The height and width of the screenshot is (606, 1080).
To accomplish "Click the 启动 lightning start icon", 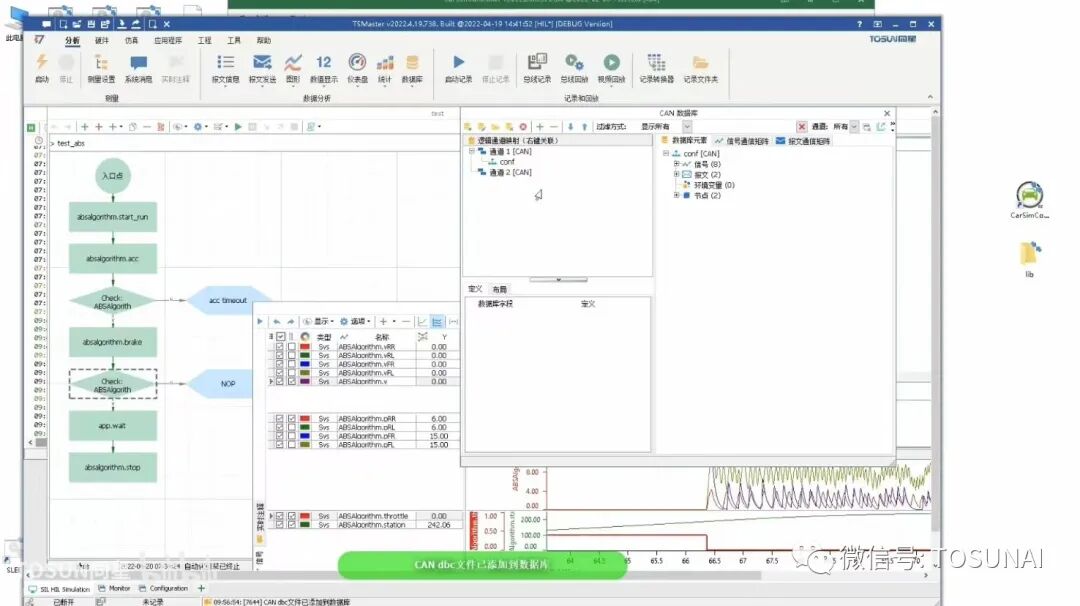I will [42, 63].
